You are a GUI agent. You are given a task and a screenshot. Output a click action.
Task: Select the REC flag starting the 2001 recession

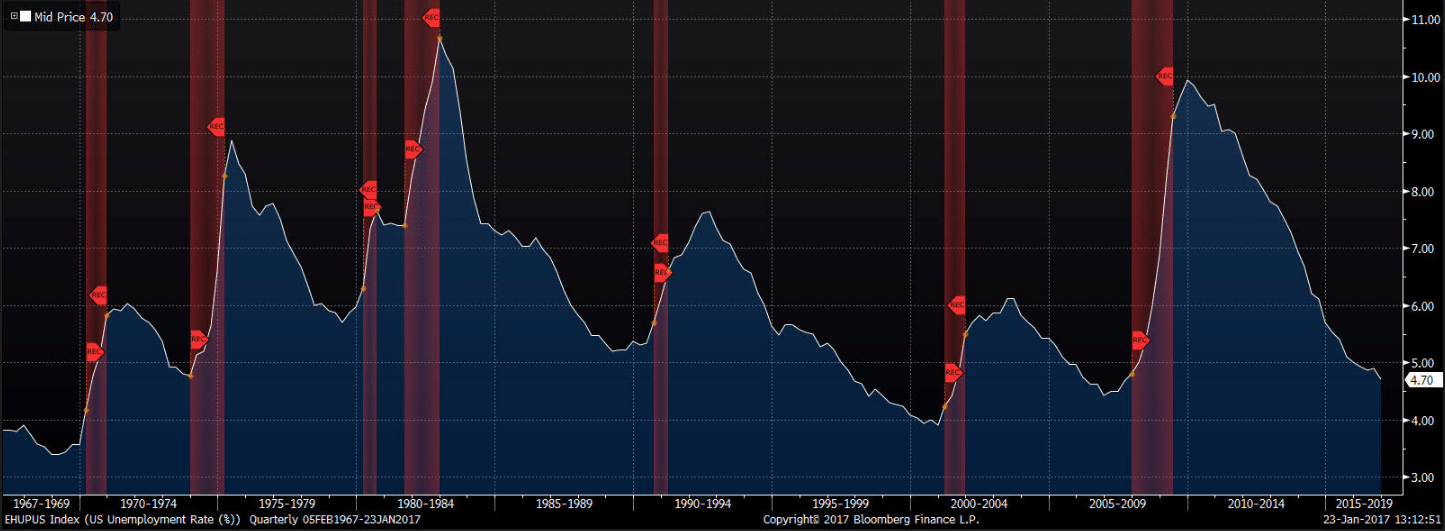(952, 373)
